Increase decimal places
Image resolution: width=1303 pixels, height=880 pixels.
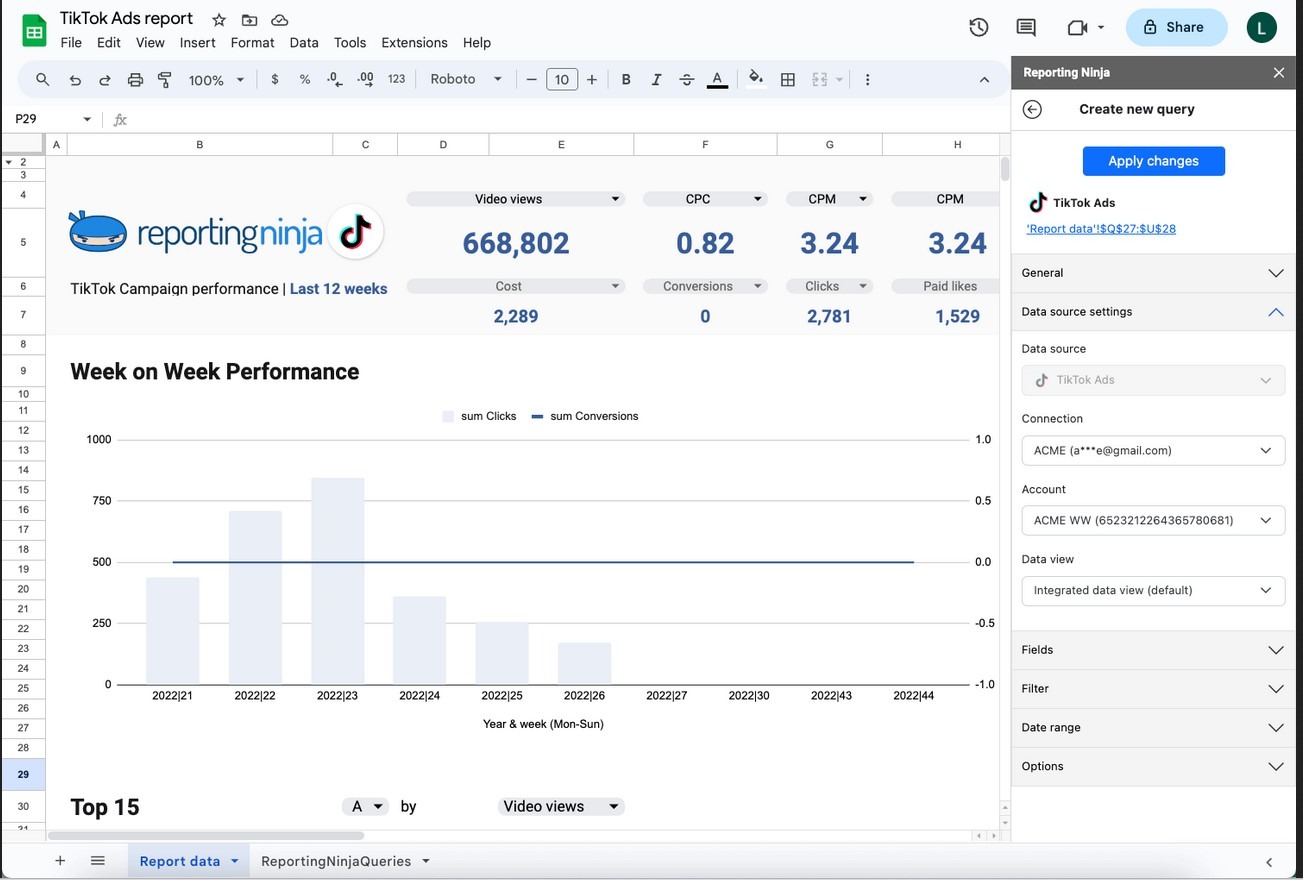pos(366,79)
